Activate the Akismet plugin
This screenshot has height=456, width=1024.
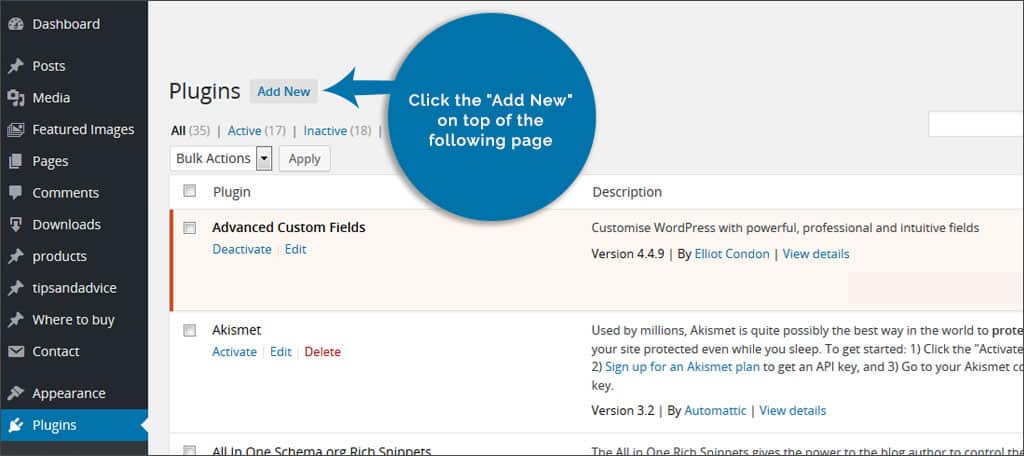pyautogui.click(x=234, y=352)
